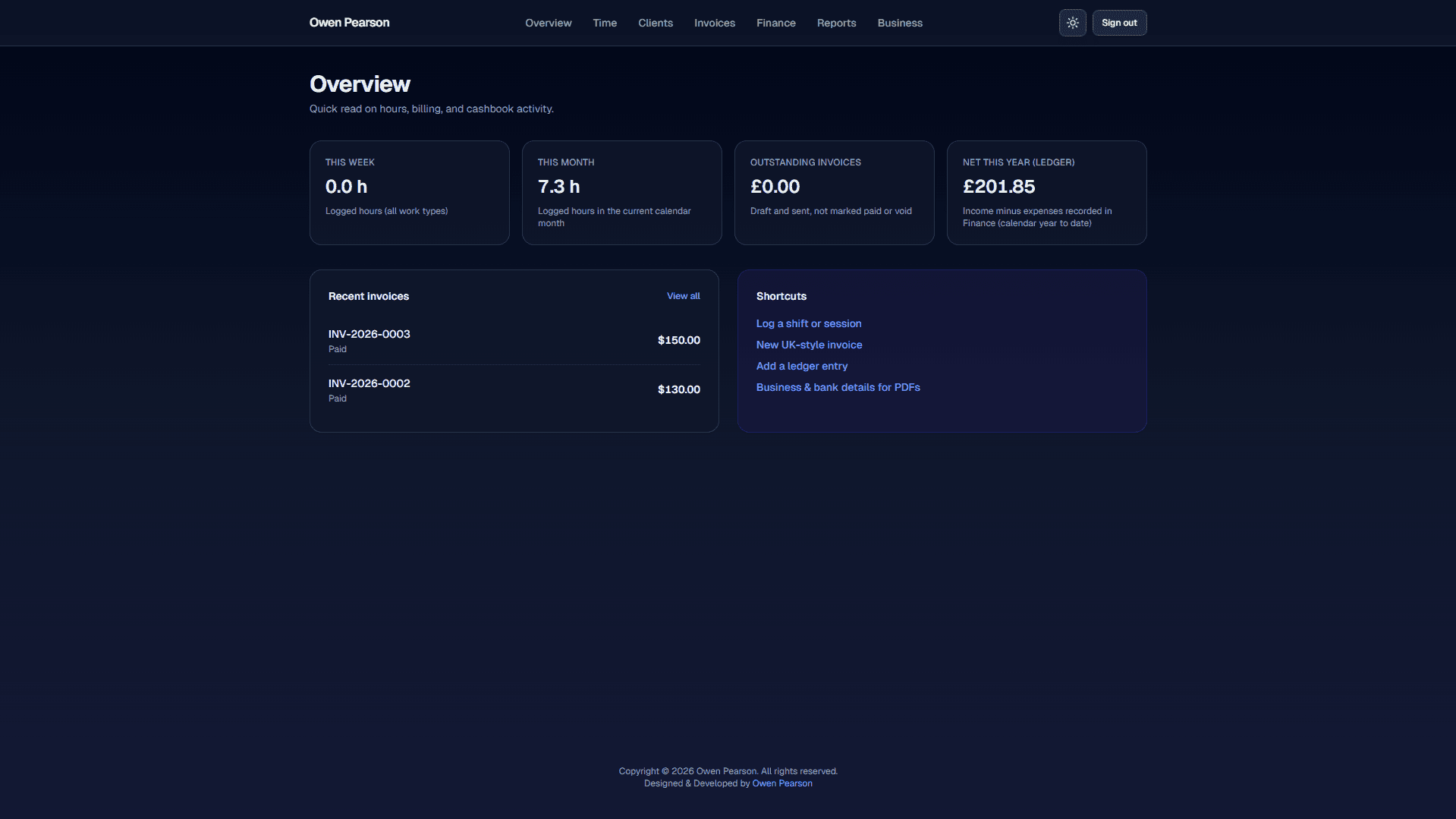Open the Invoices page

[x=714, y=23]
